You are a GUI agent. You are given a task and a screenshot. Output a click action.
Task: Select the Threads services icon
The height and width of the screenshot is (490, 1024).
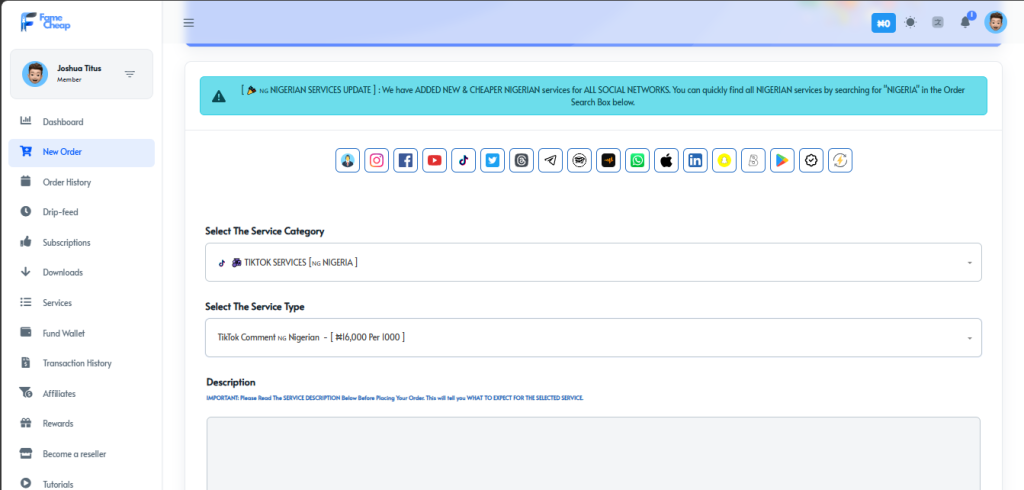(x=521, y=160)
